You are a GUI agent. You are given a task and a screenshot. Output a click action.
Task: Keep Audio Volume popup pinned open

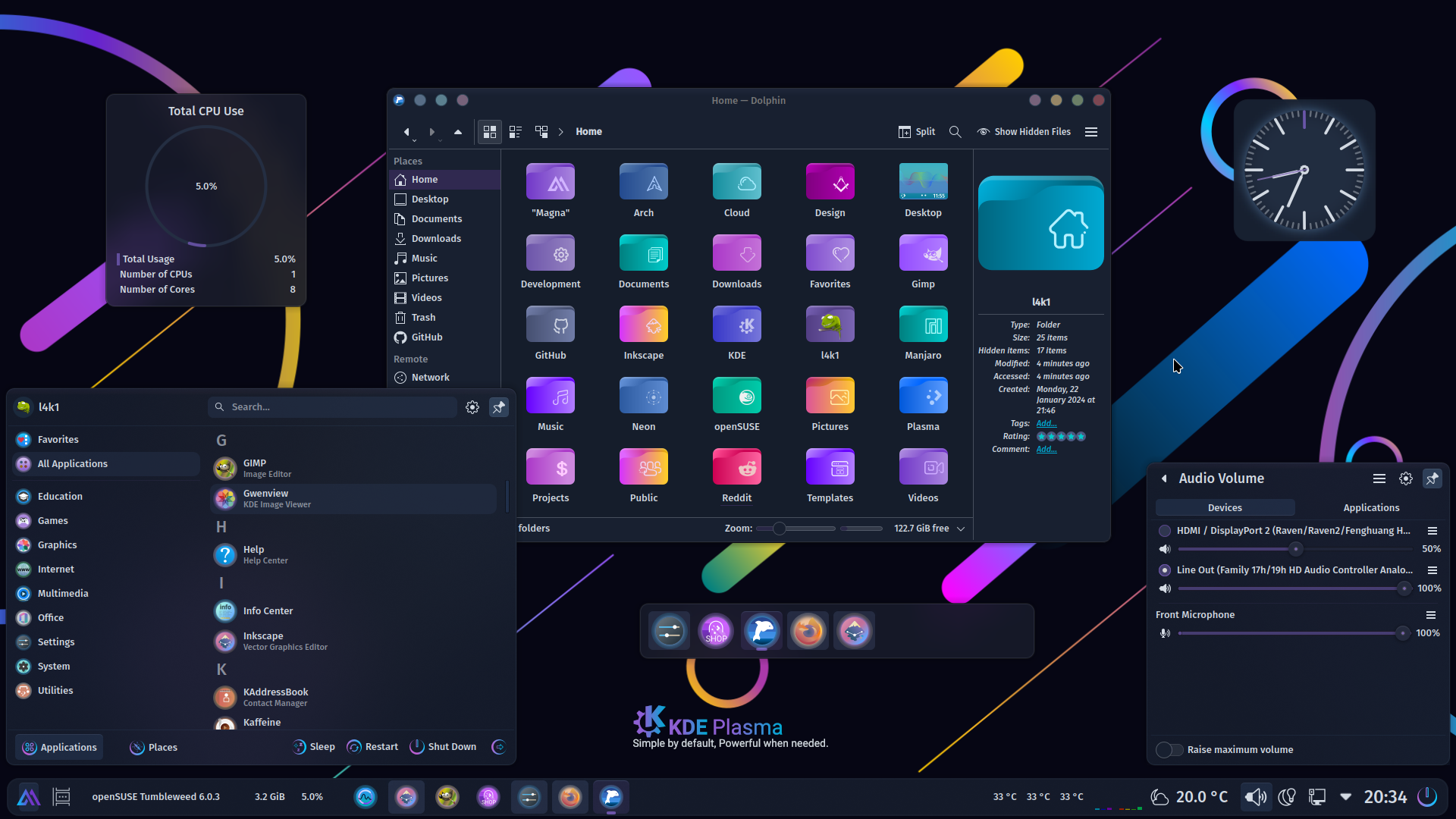(1432, 479)
